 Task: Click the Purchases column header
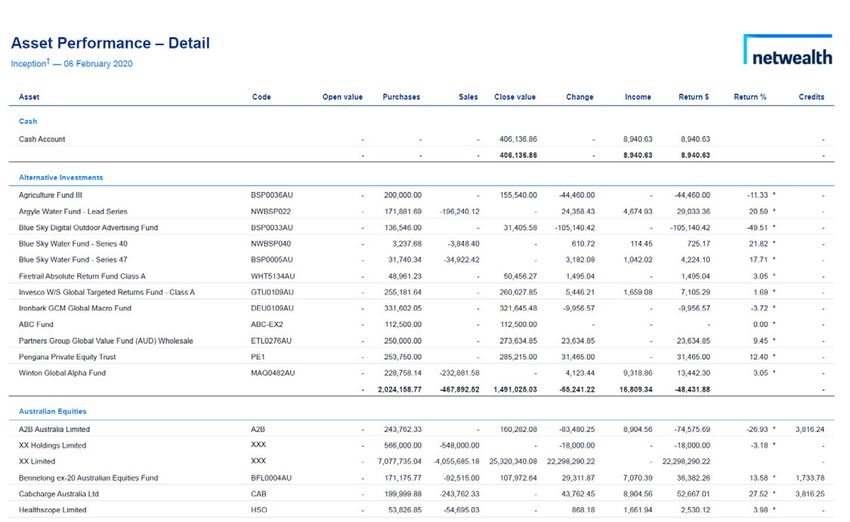point(401,97)
